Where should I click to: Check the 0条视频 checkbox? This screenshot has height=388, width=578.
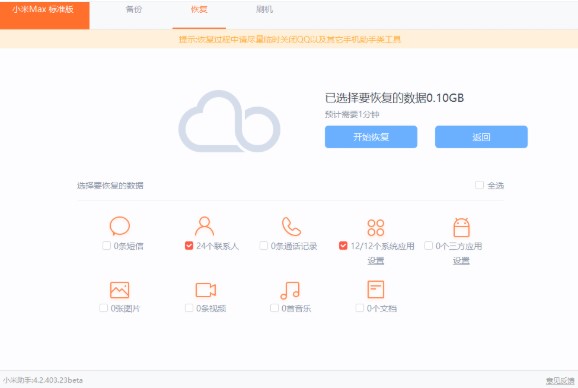[189, 308]
